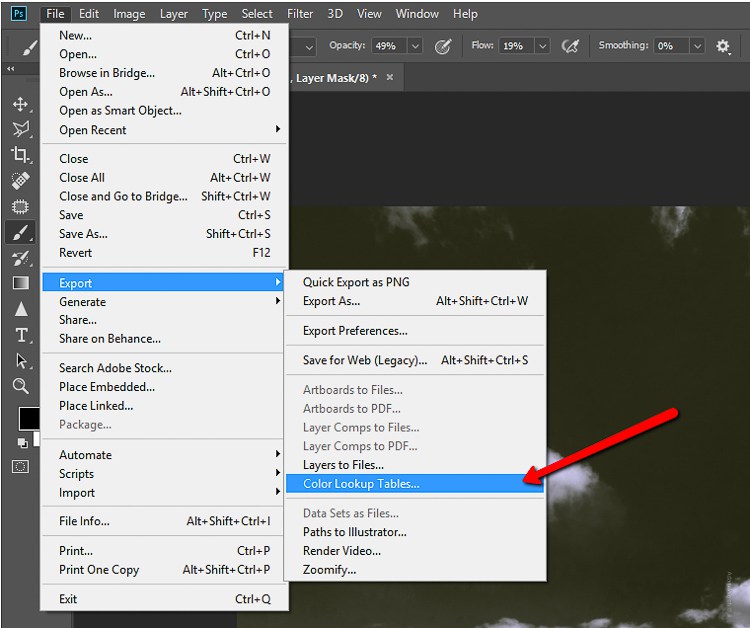The height and width of the screenshot is (628, 750).
Task: Select the Crop tool
Action: click(21, 154)
